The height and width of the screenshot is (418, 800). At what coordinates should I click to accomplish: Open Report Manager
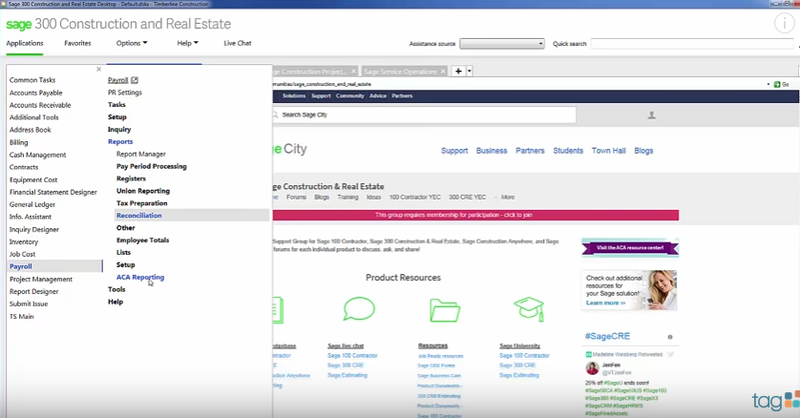pos(141,154)
